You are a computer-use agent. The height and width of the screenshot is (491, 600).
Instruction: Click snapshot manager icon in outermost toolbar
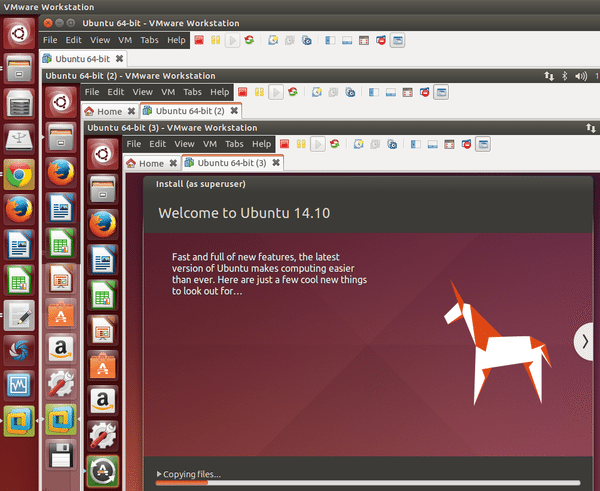click(307, 40)
